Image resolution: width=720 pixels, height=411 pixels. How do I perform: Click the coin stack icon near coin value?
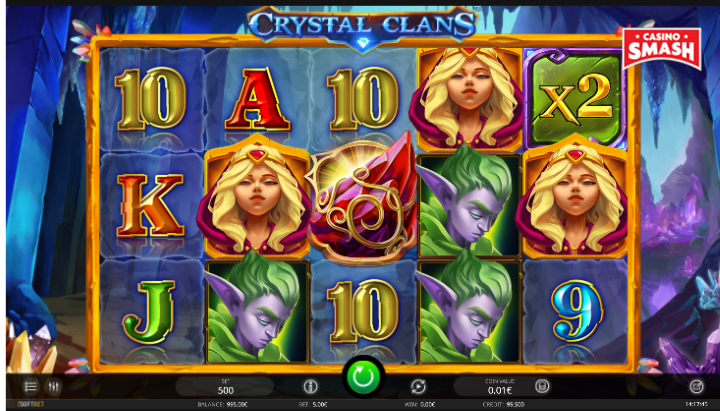(x=542, y=386)
